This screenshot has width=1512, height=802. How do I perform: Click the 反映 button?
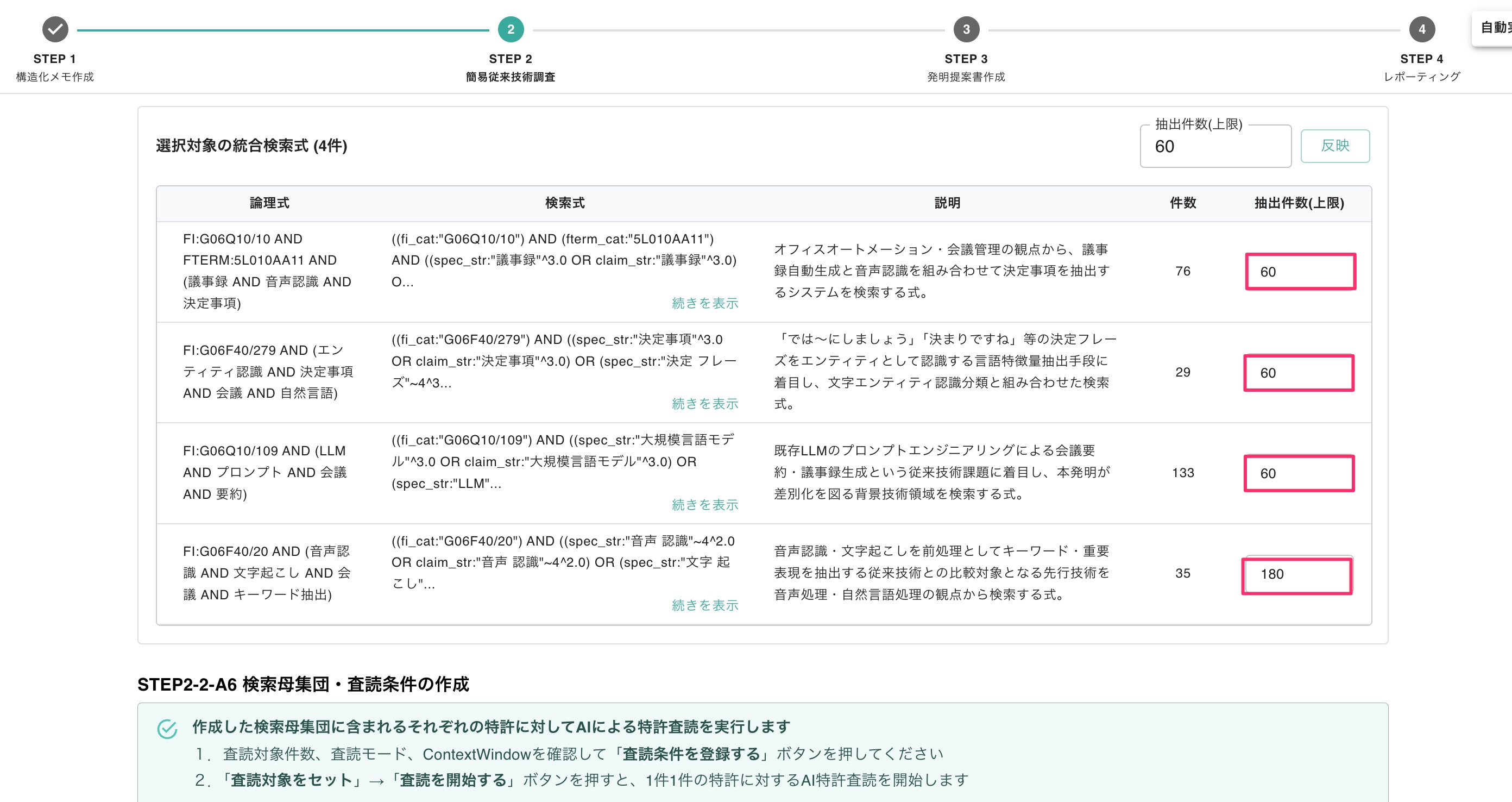coord(1335,146)
